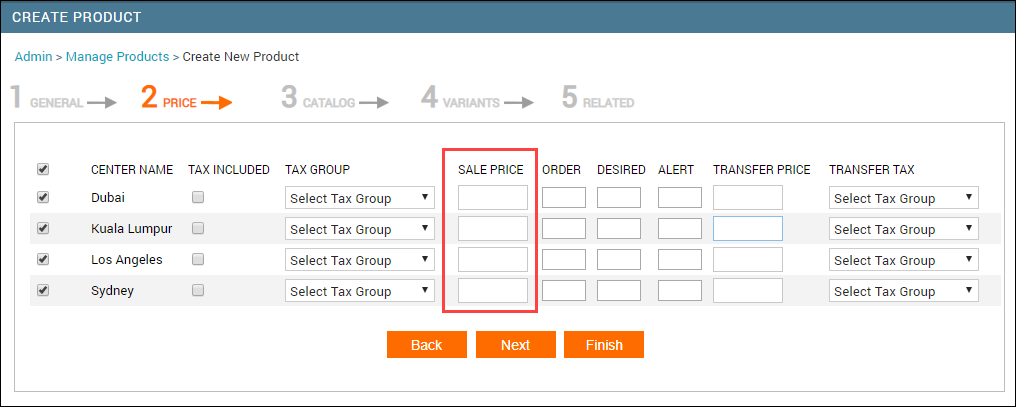Uncheck the Los Angeles center checkbox
Screen dimensions: 1016x407
pos(43,260)
